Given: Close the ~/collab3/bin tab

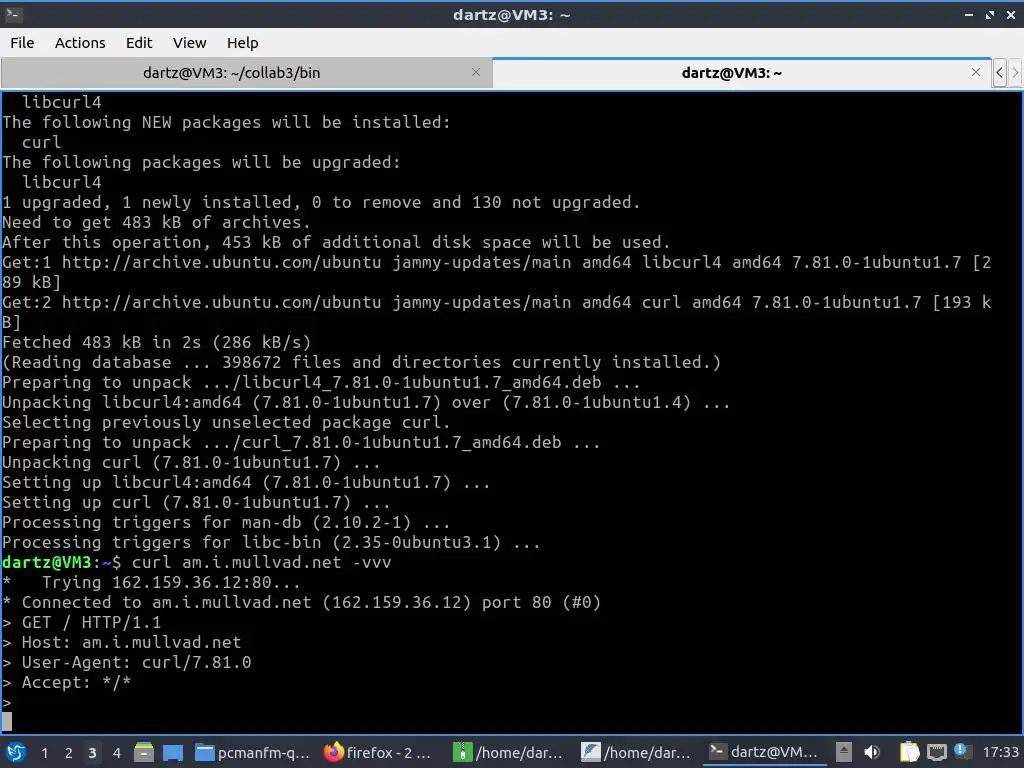Looking at the screenshot, I should coord(476,72).
